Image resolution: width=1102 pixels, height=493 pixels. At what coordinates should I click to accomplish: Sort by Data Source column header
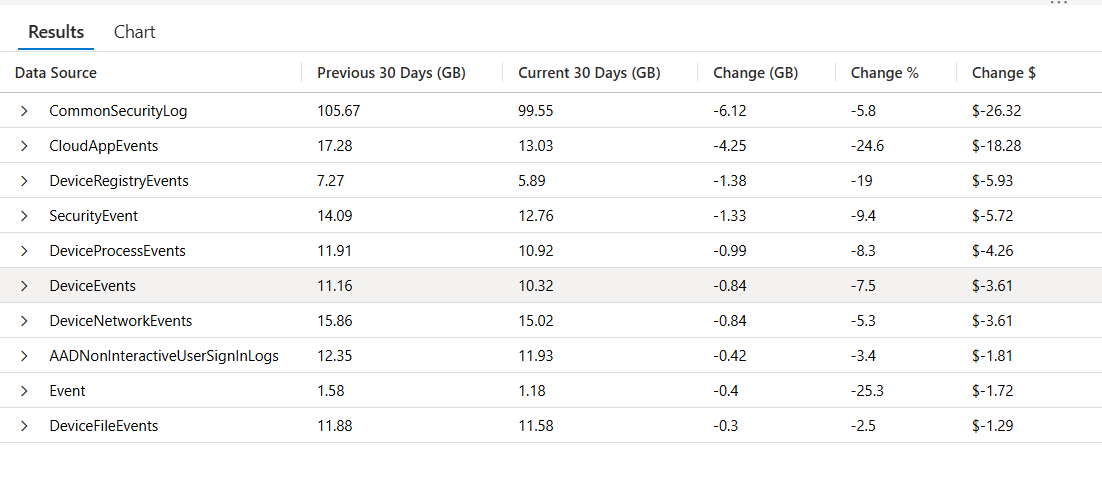[x=56, y=73]
